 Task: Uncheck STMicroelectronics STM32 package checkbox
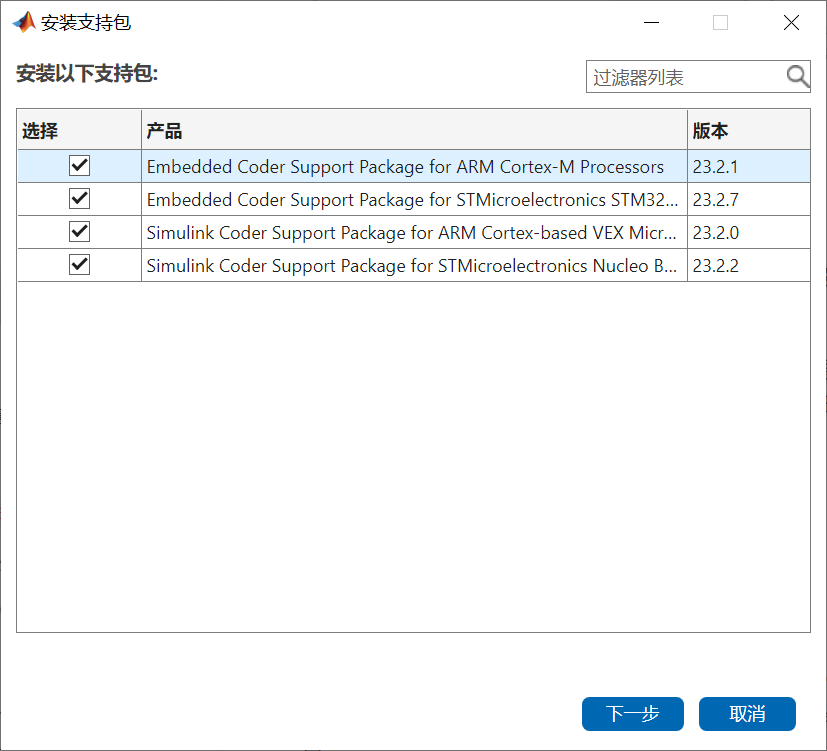point(79,199)
